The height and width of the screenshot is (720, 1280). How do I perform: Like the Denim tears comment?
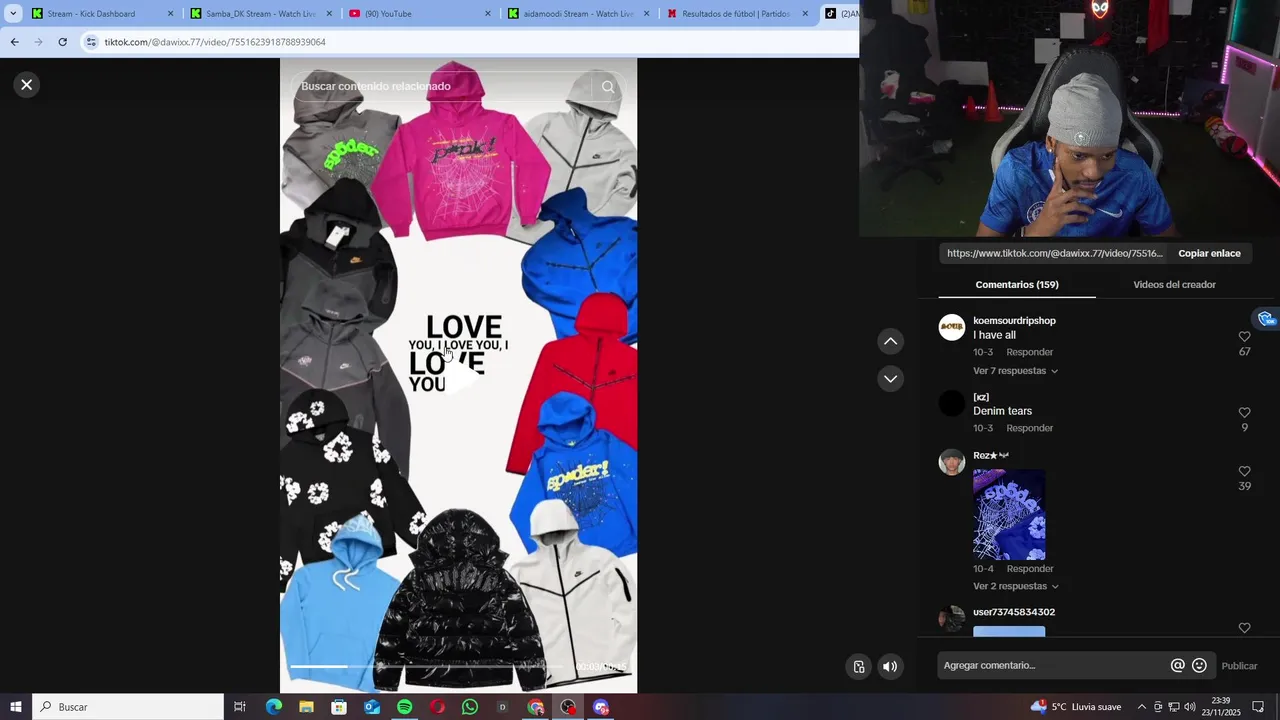(x=1244, y=412)
